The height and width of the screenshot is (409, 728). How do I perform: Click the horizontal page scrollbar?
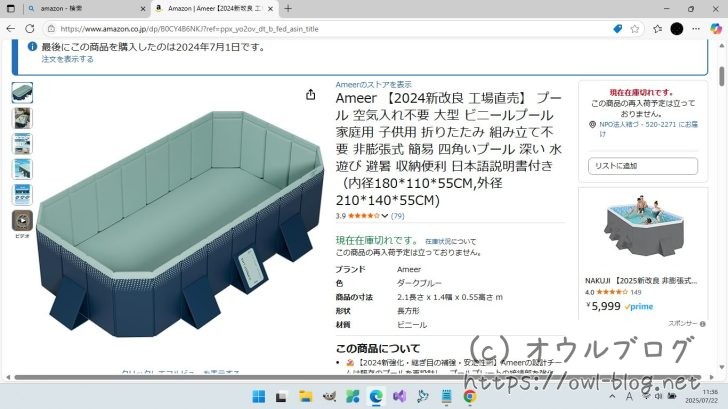[358, 377]
